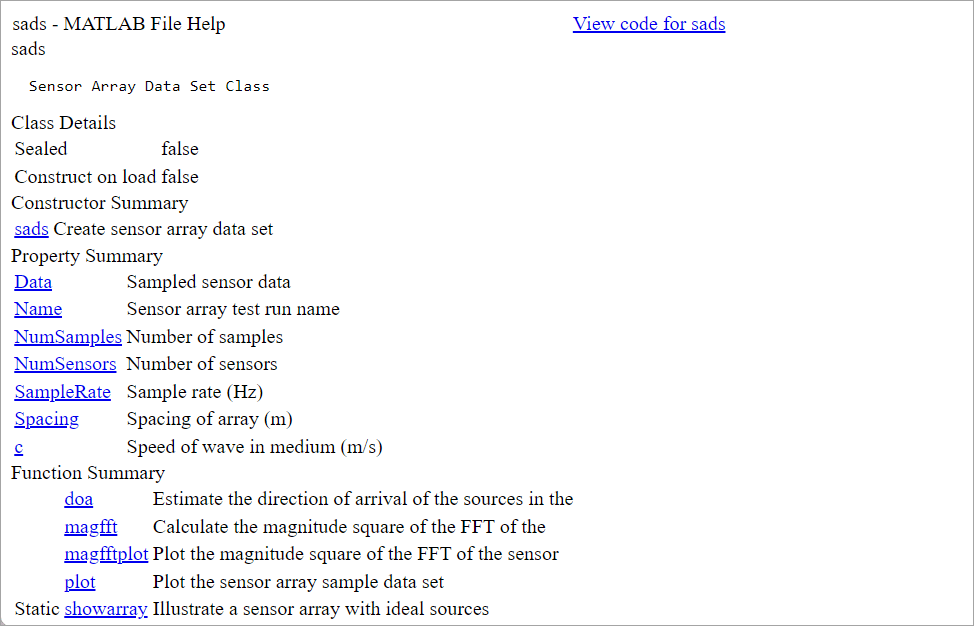974x626 pixels.
Task: Go to the NumSensors property link
Action: point(65,364)
